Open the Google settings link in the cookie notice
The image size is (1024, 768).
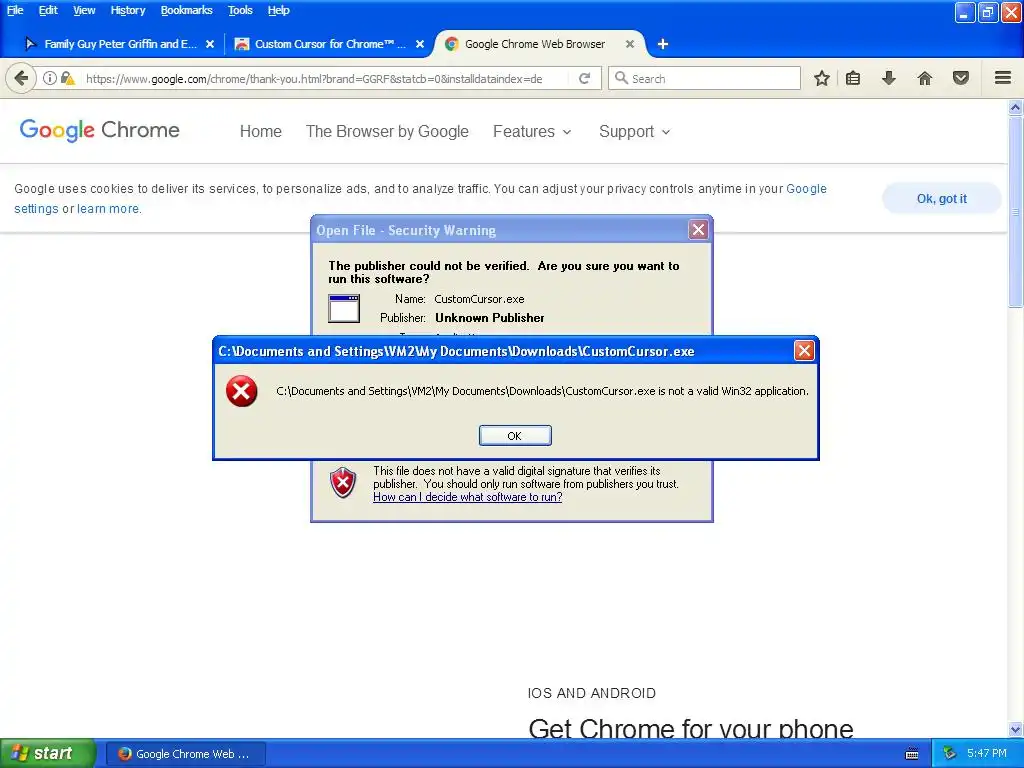click(806, 189)
